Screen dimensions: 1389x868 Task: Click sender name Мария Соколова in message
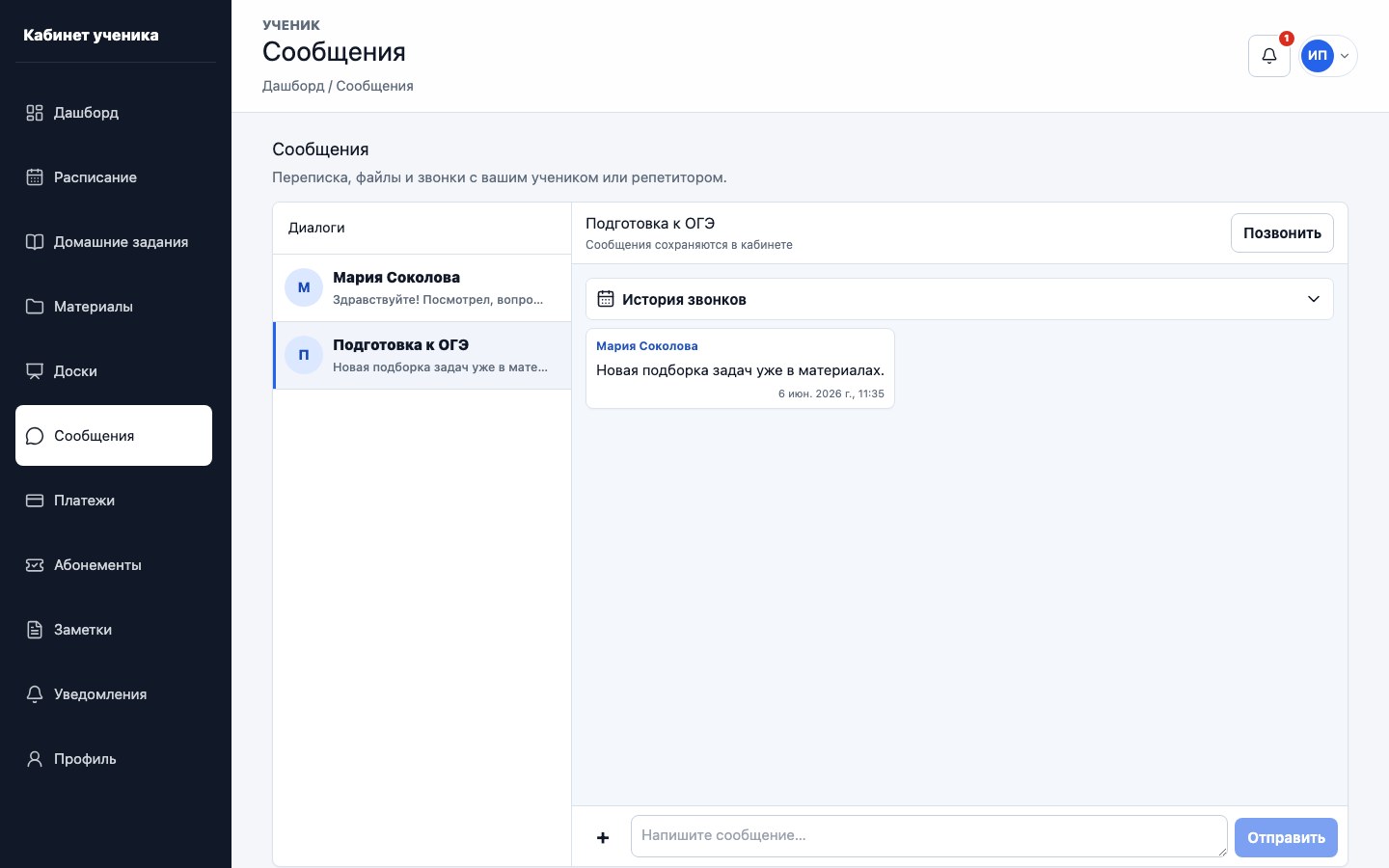(x=647, y=346)
